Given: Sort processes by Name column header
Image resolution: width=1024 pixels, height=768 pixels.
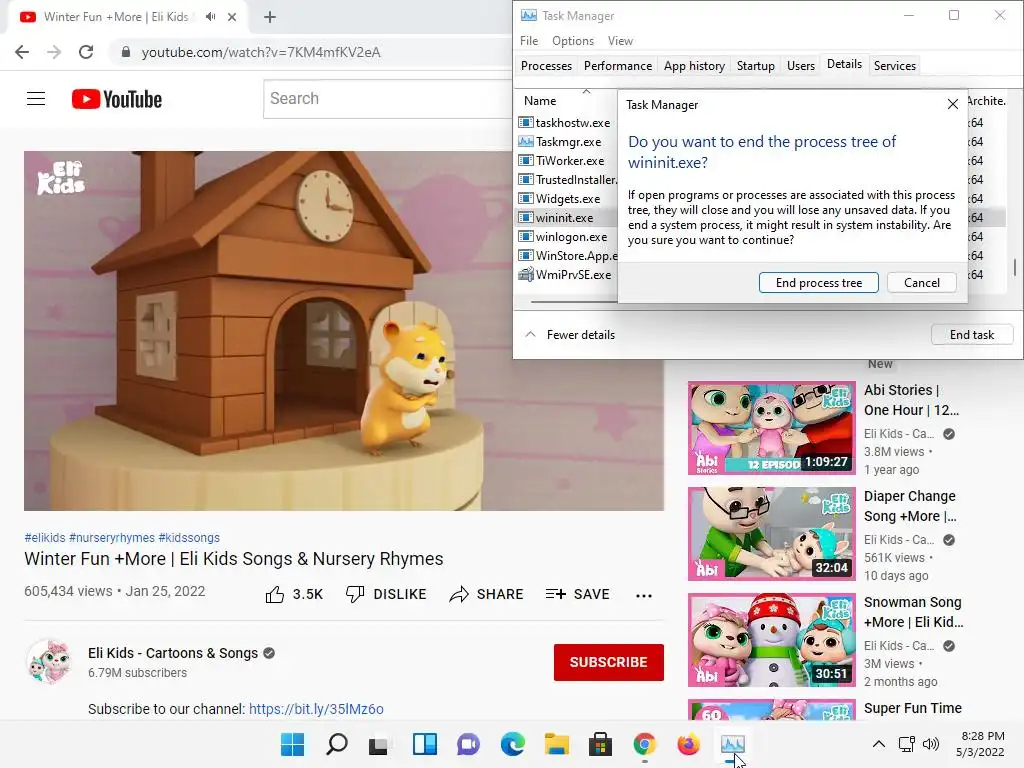Looking at the screenshot, I should pos(540,101).
